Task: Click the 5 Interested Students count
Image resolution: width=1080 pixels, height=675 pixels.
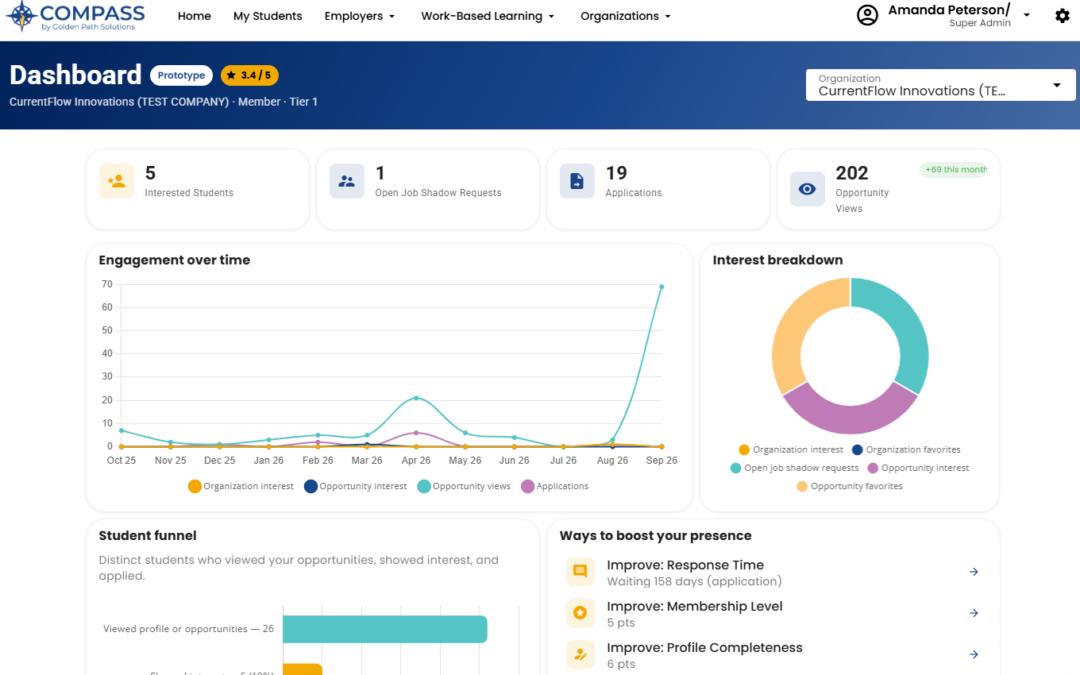Action: point(150,173)
